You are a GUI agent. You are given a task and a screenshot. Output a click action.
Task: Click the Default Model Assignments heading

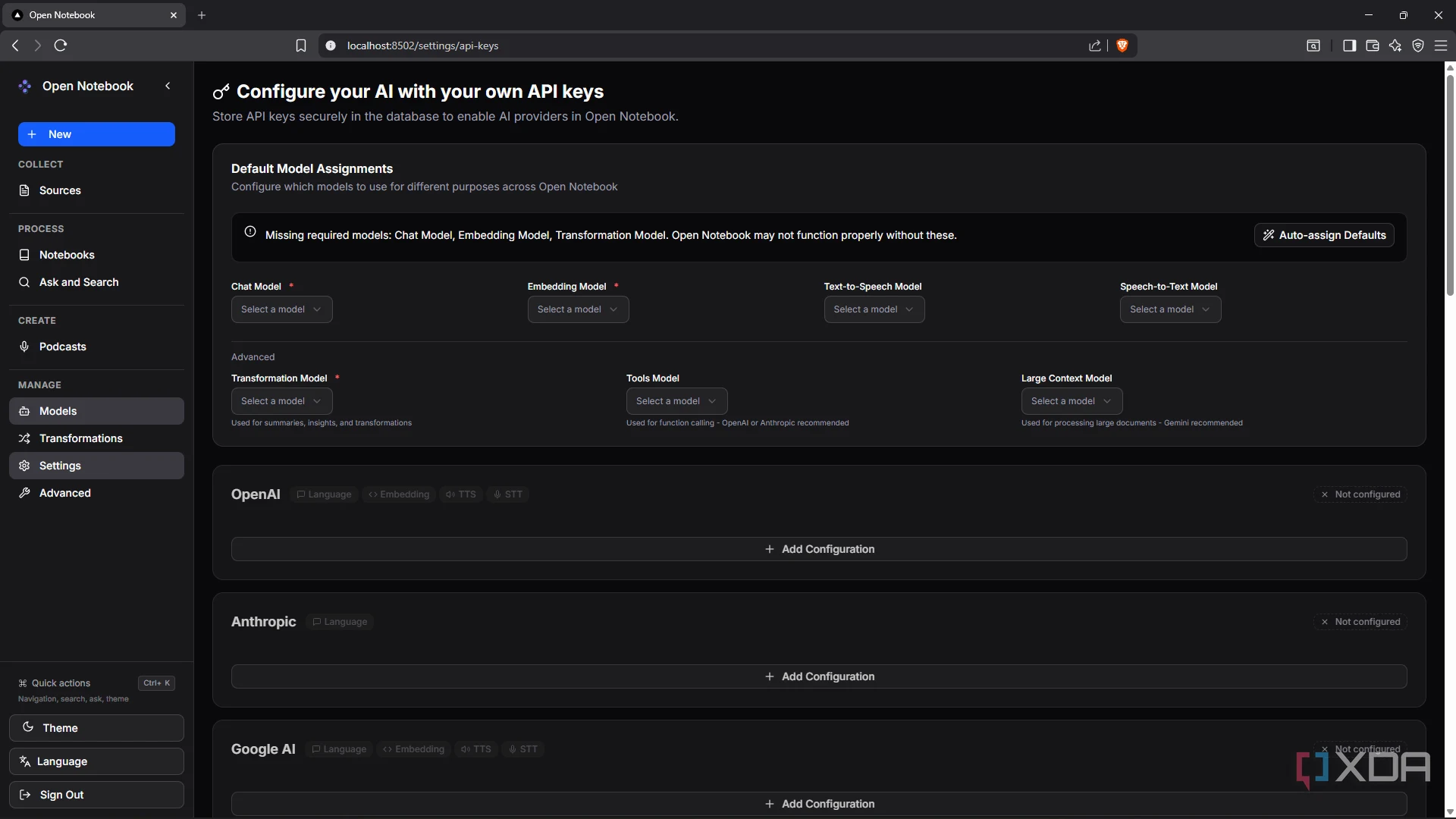click(312, 168)
